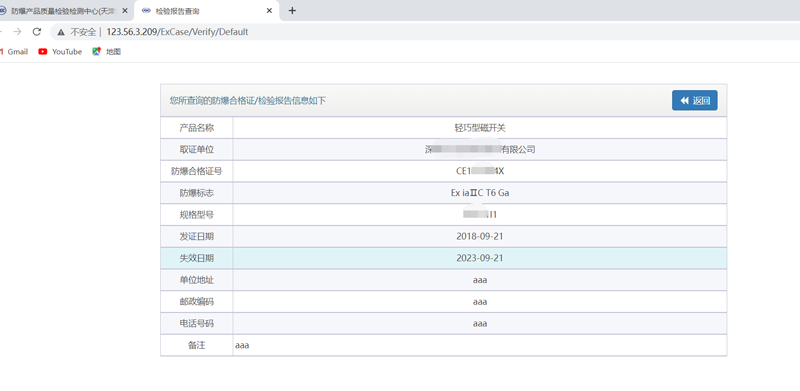Go forward in browser history
This screenshot has width=800, height=391.
pos(17,32)
